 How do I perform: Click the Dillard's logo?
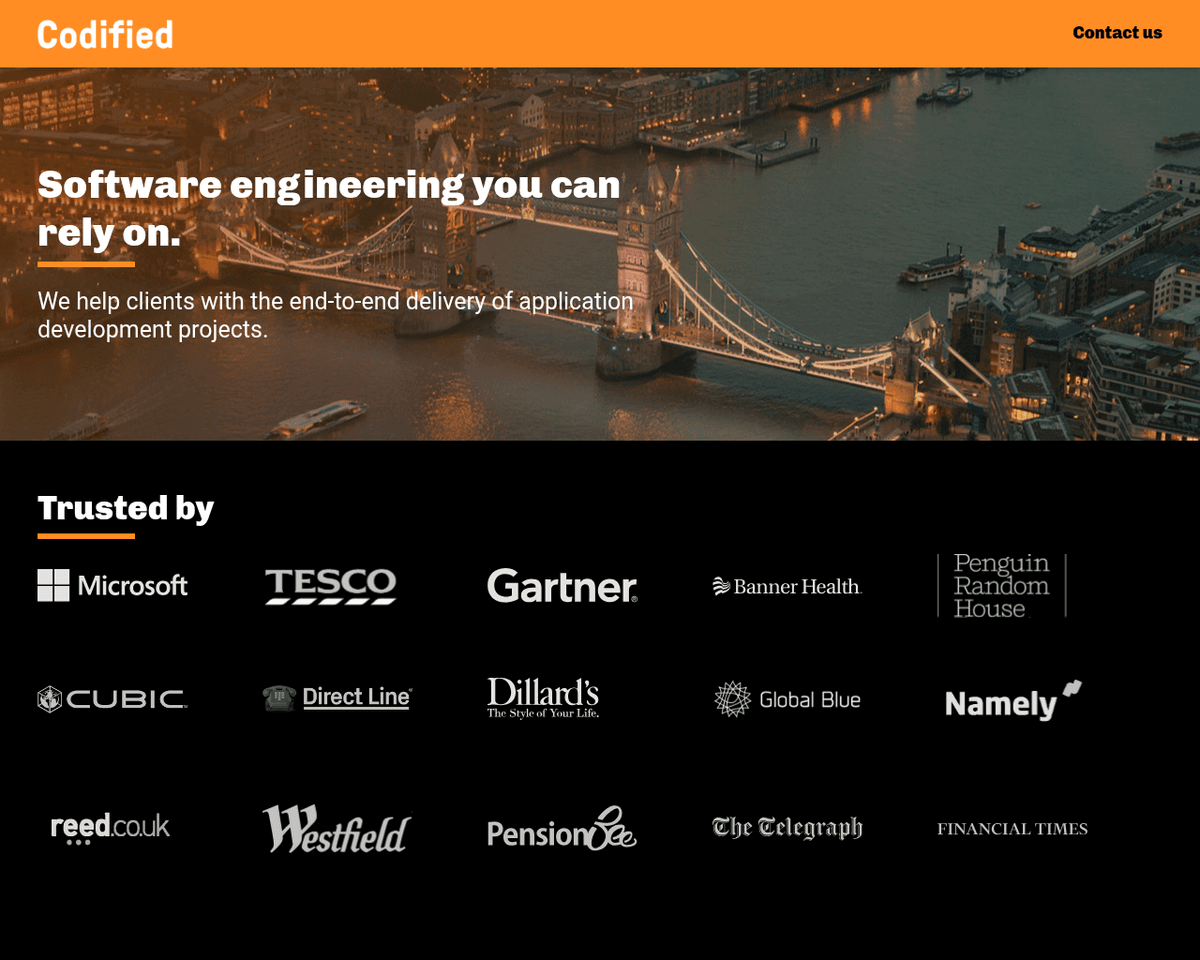(543, 698)
